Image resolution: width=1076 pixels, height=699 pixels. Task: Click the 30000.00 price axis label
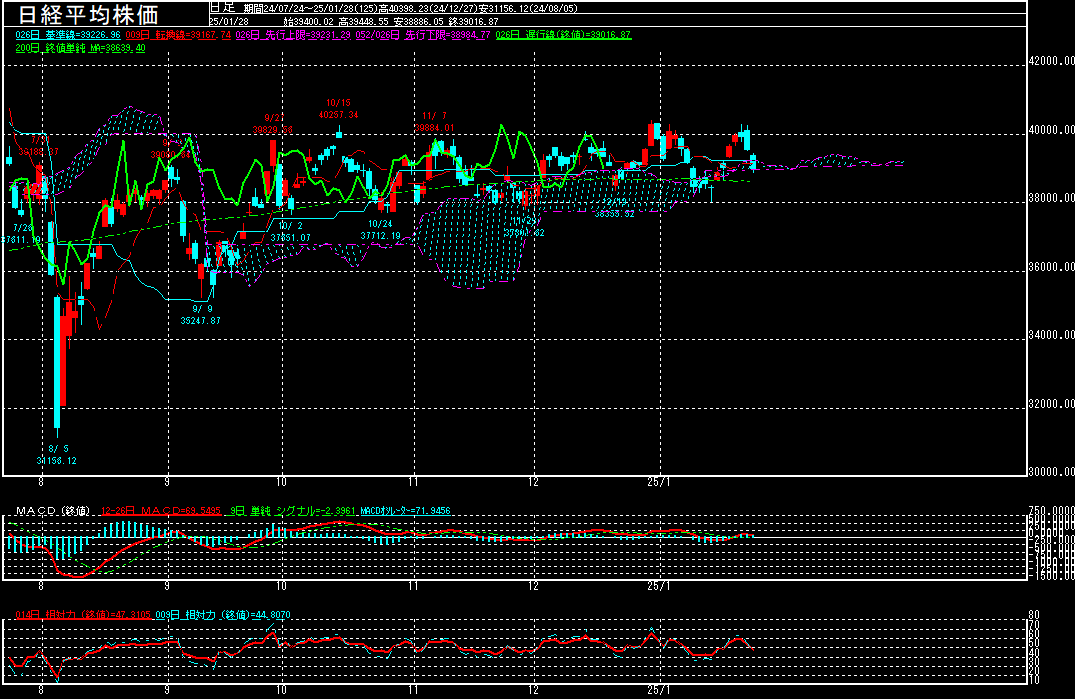pos(1052,472)
